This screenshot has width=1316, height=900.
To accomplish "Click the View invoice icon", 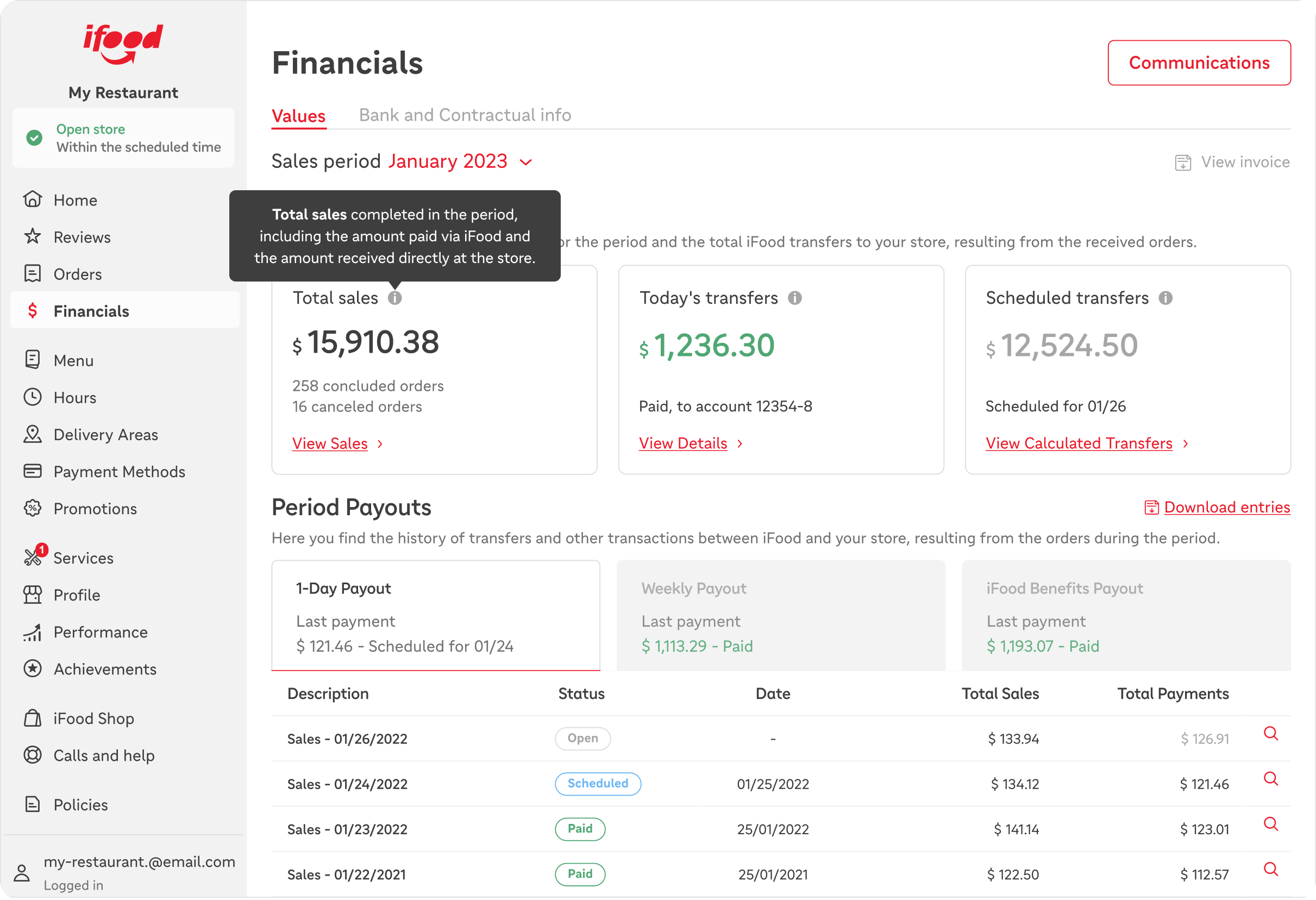I will tap(1182, 162).
